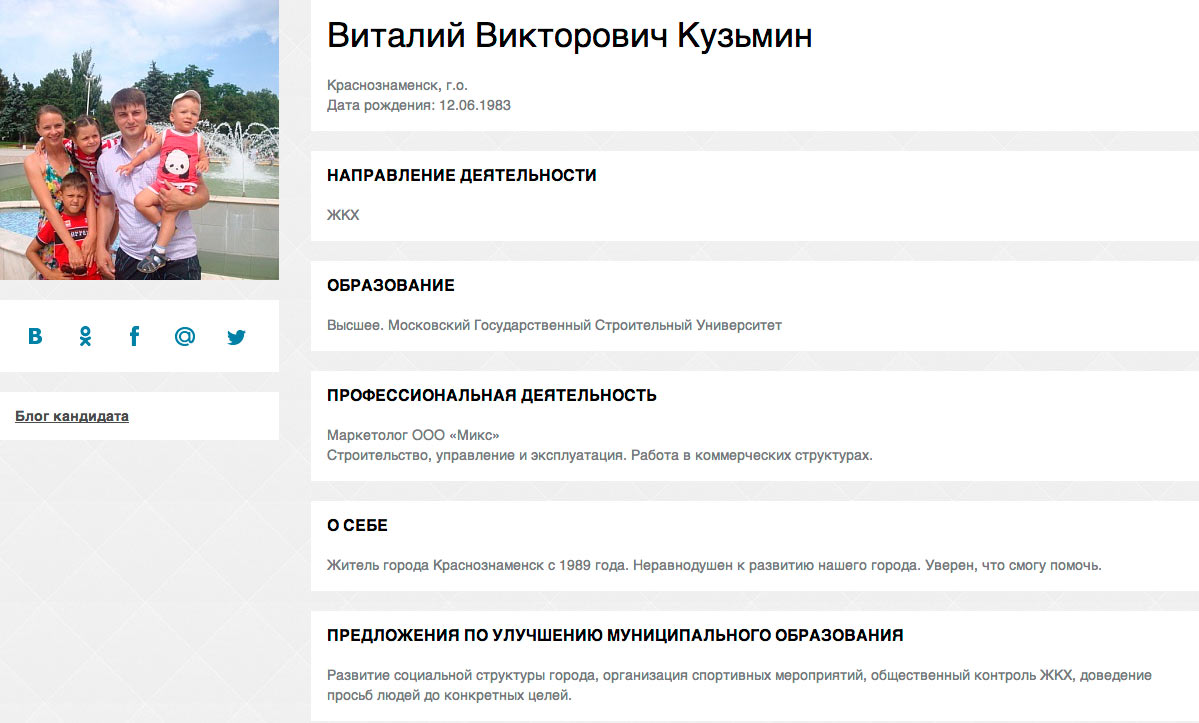
Task: Open the Twitter bird icon
Action: 236,337
